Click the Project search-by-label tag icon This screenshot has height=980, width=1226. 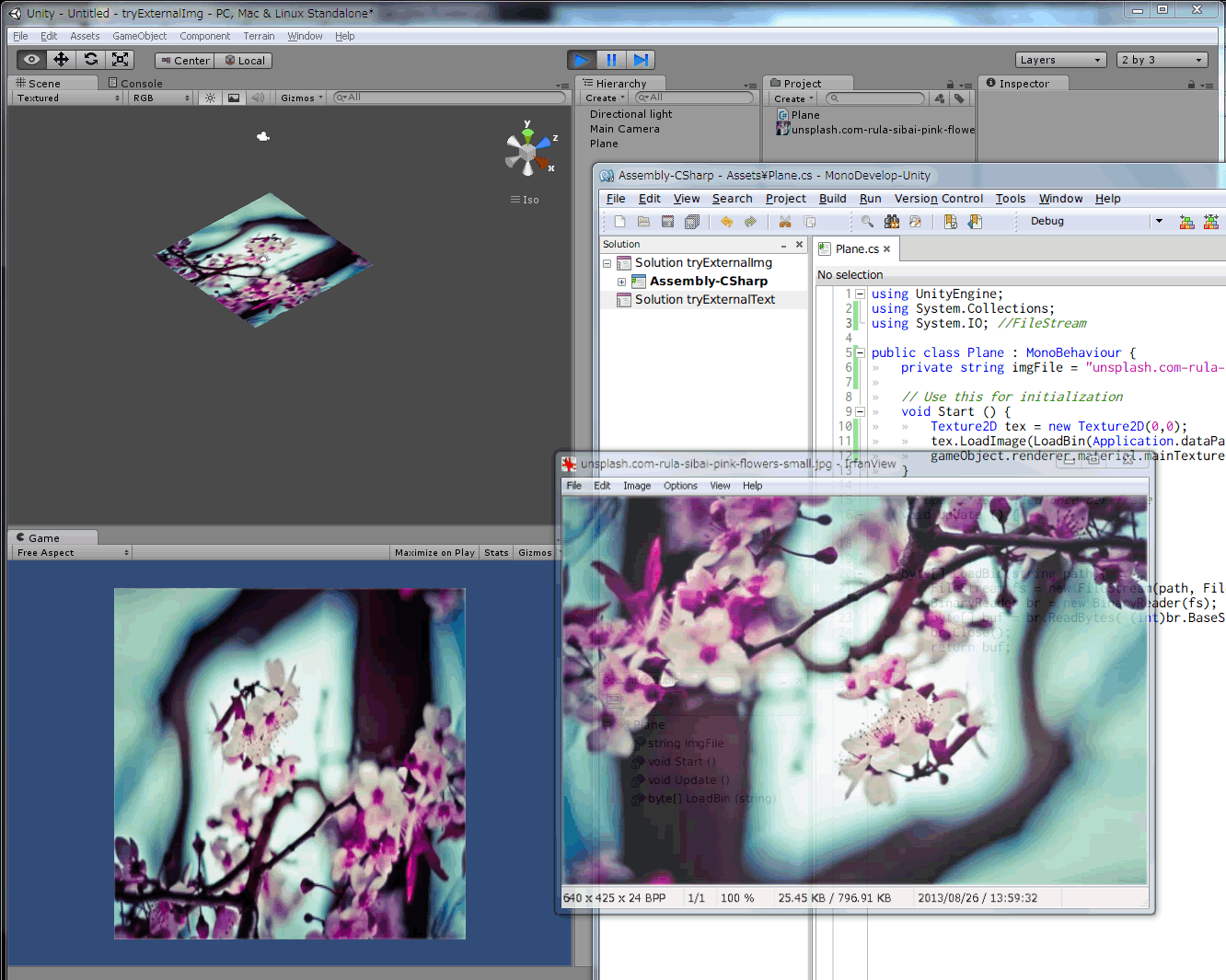click(x=959, y=98)
